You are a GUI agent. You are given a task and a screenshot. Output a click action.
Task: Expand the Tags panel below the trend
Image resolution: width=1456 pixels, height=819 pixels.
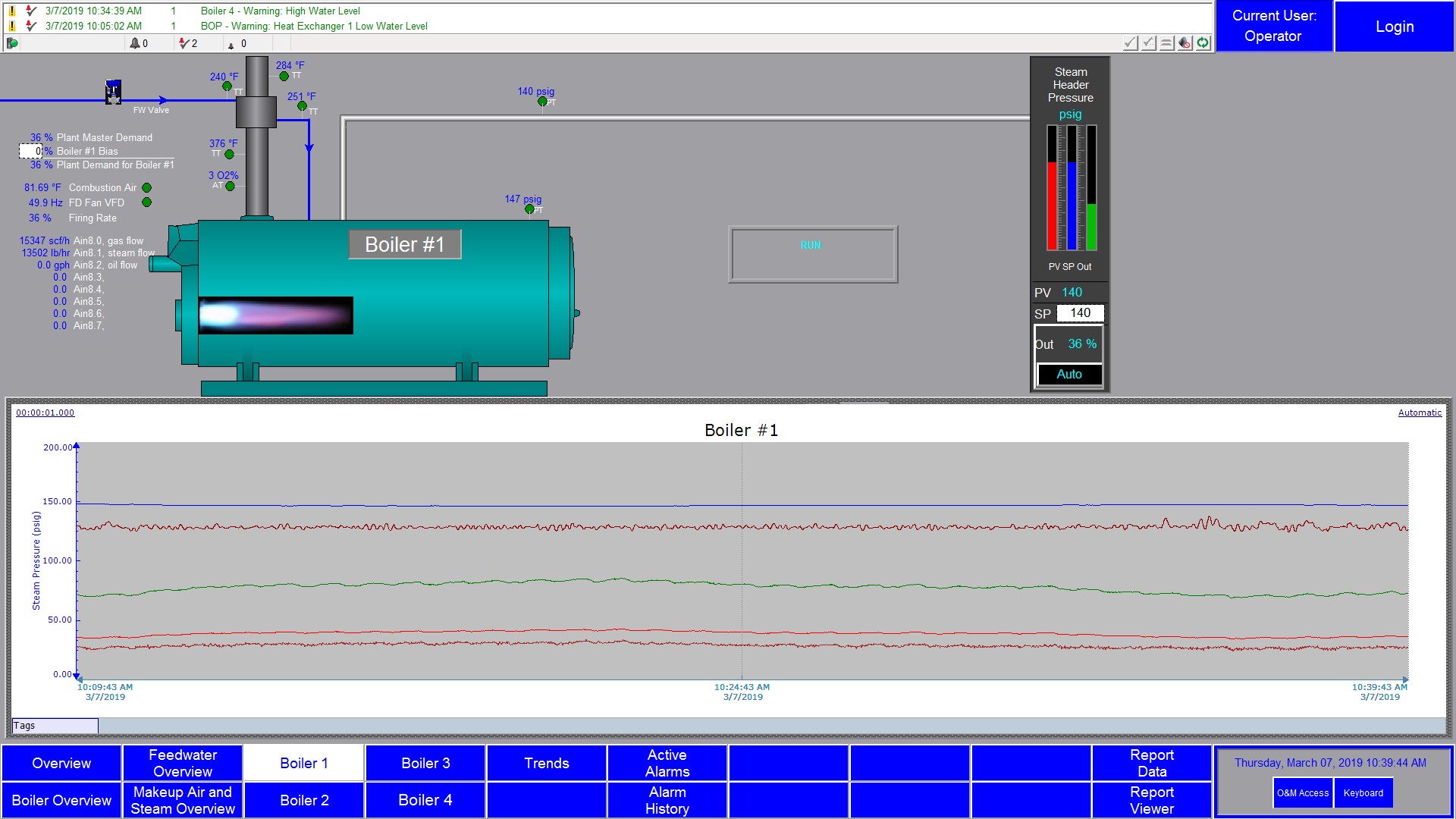55,726
